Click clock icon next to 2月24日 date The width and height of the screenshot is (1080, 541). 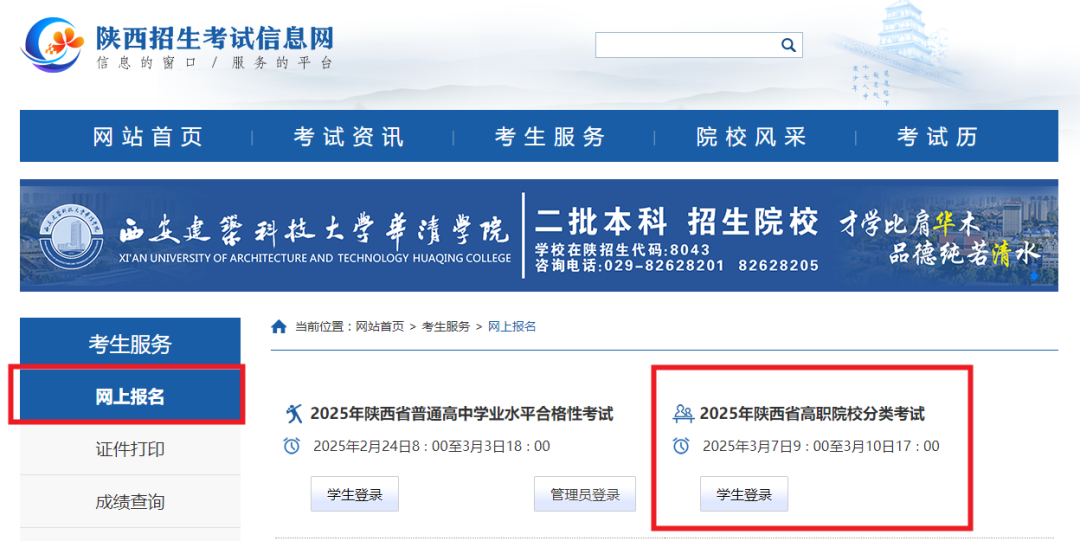click(292, 446)
